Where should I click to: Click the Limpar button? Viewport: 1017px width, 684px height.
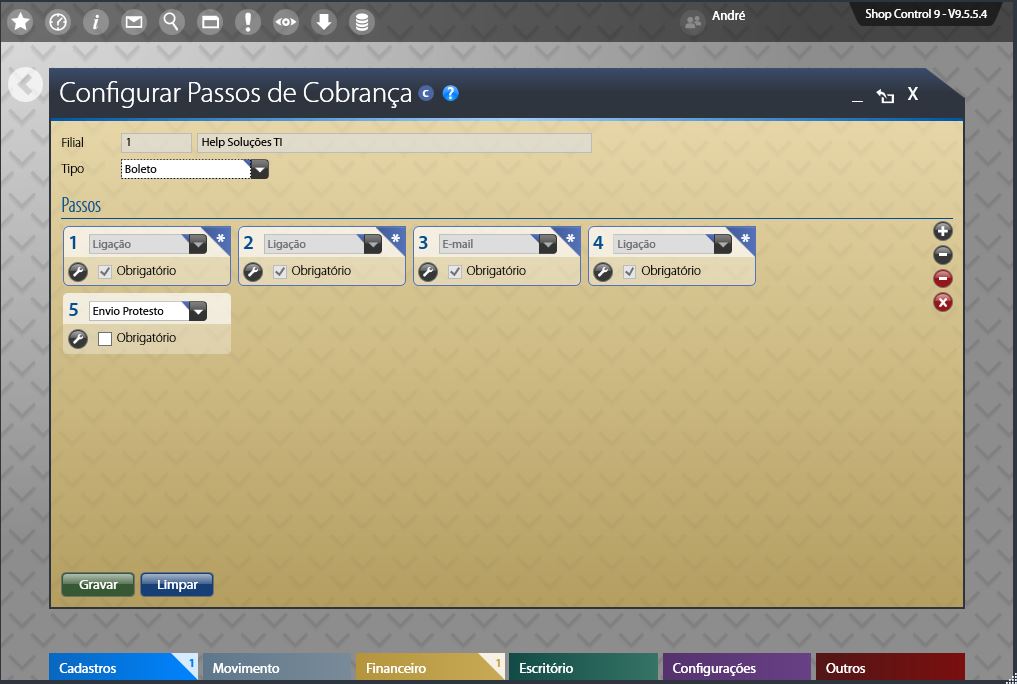point(177,584)
